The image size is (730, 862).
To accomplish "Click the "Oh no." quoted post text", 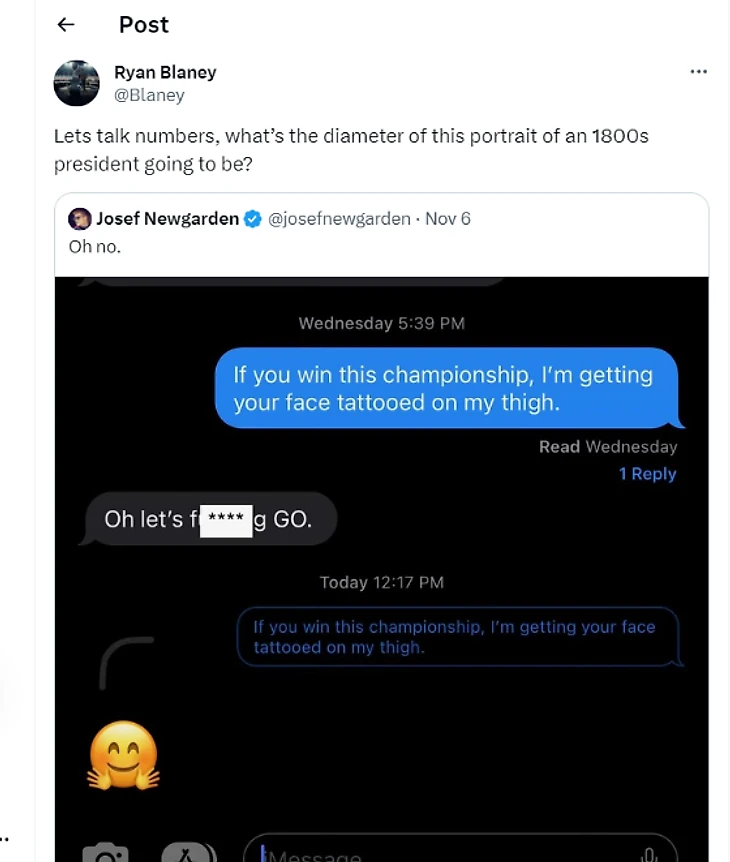I will click(x=95, y=245).
